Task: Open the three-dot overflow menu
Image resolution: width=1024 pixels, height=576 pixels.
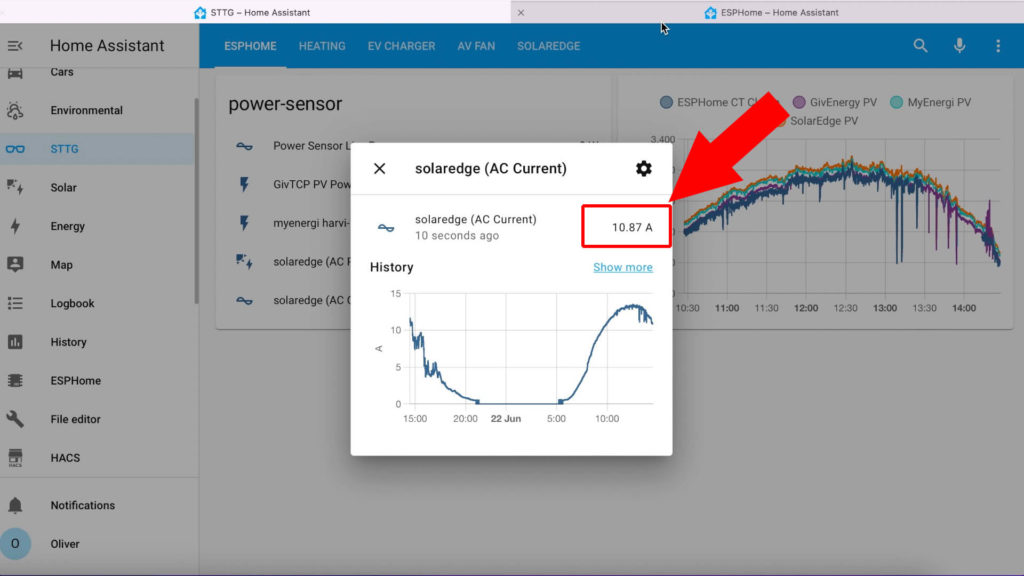Action: coord(998,46)
